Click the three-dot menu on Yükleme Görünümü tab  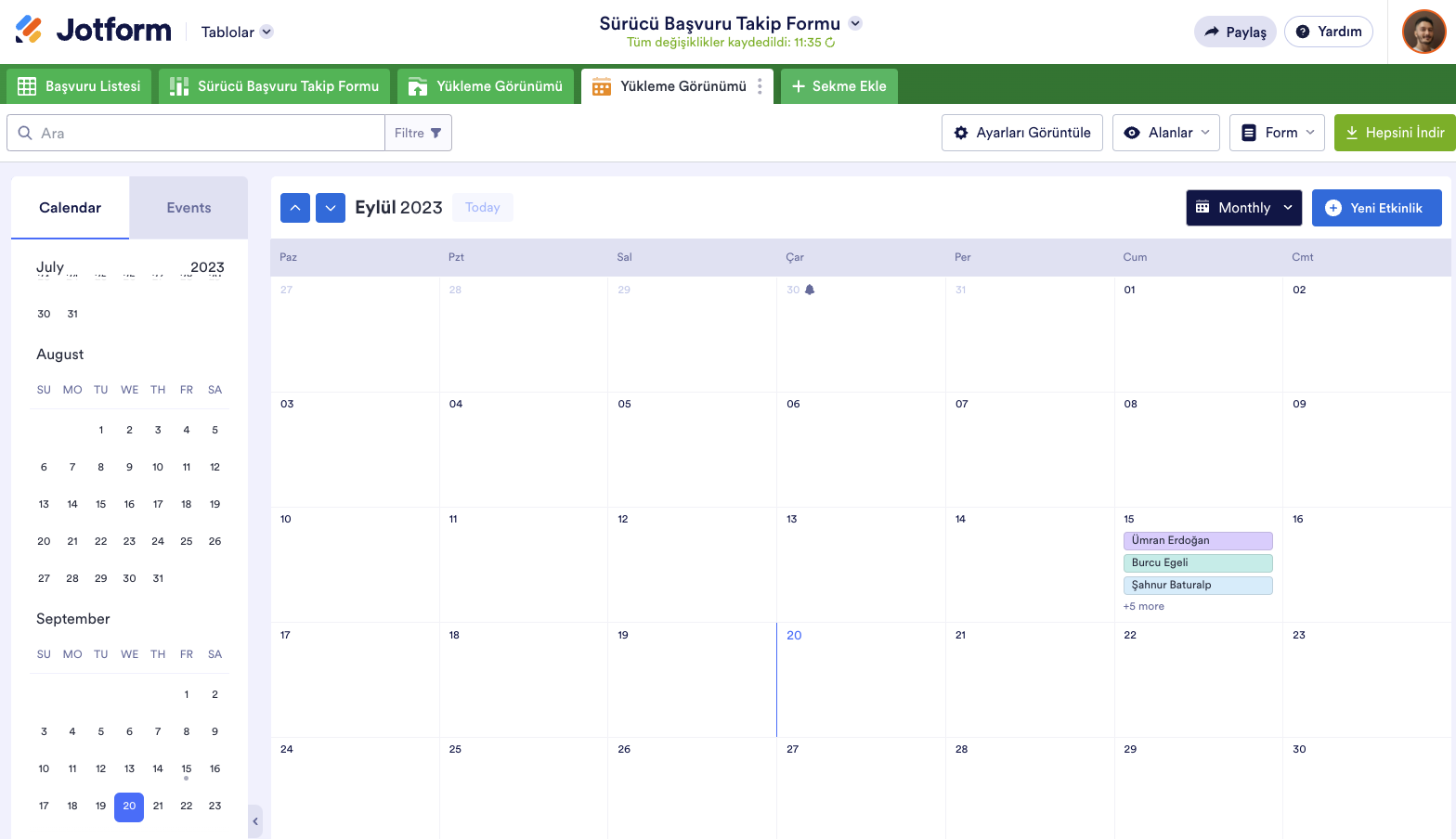[x=760, y=86]
